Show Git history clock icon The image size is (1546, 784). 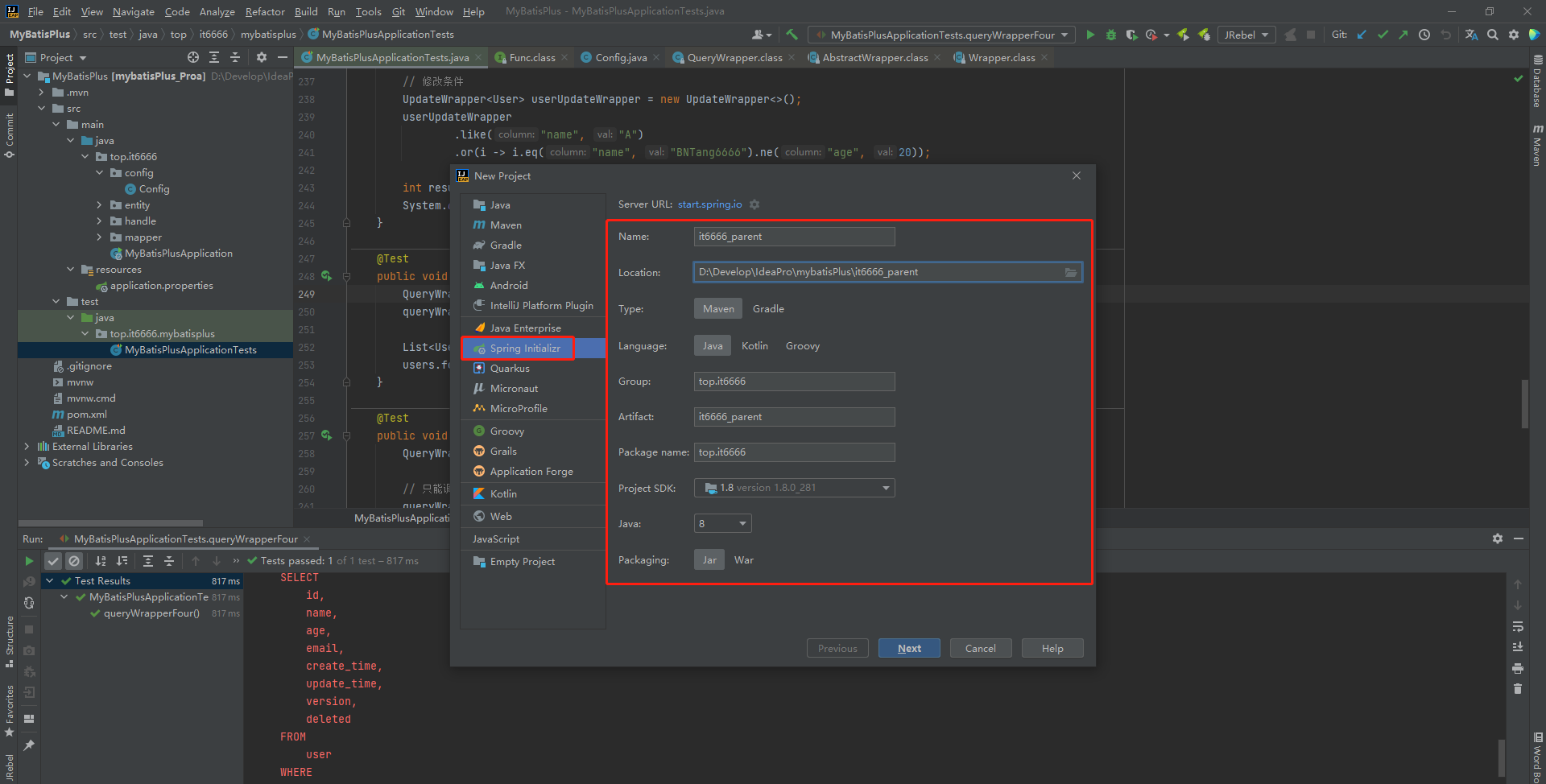(x=1424, y=35)
